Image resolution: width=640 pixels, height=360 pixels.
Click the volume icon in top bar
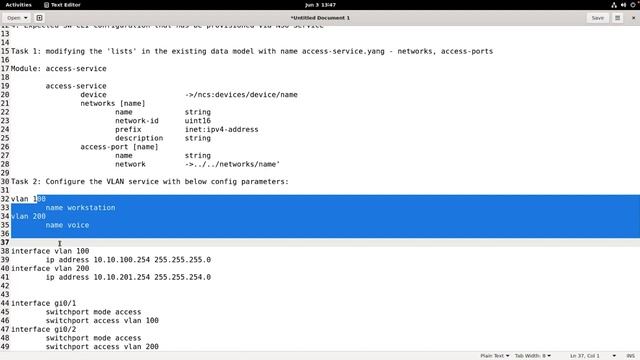623,5
